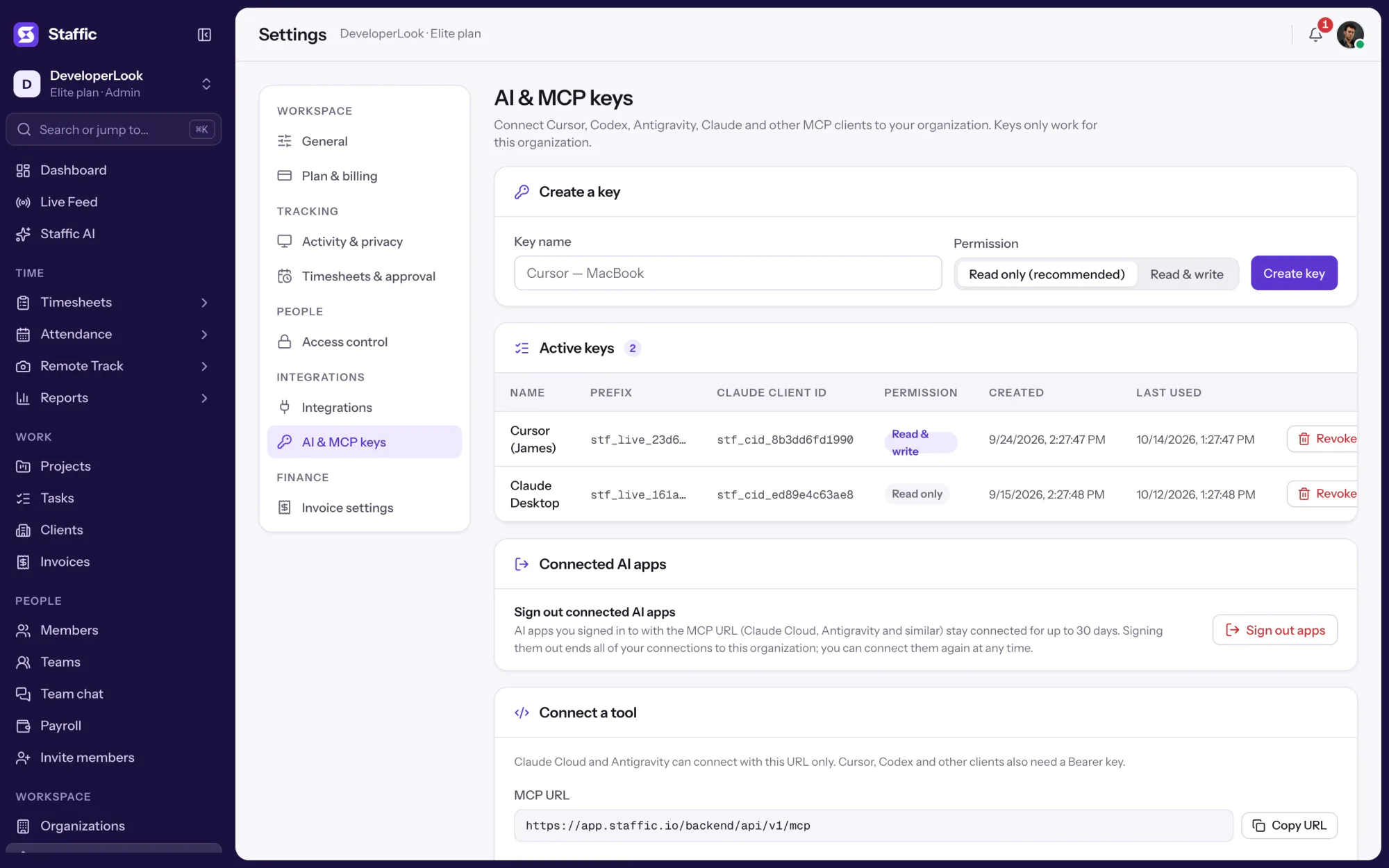Click the Projects folder icon
The width and height of the screenshot is (1389, 868).
[23, 467]
